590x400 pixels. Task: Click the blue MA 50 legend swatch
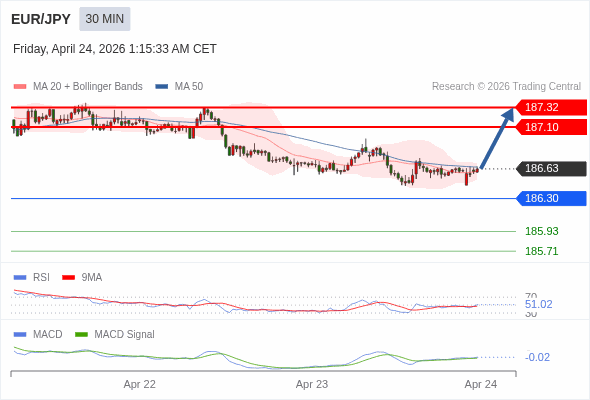pyautogui.click(x=162, y=87)
